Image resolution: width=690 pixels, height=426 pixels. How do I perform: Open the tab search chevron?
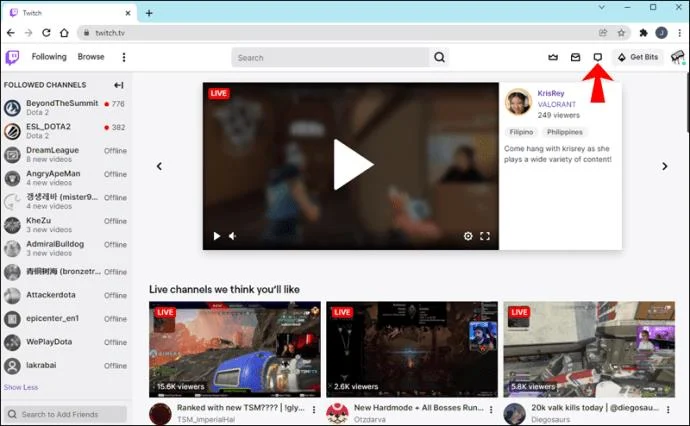pyautogui.click(x=602, y=7)
